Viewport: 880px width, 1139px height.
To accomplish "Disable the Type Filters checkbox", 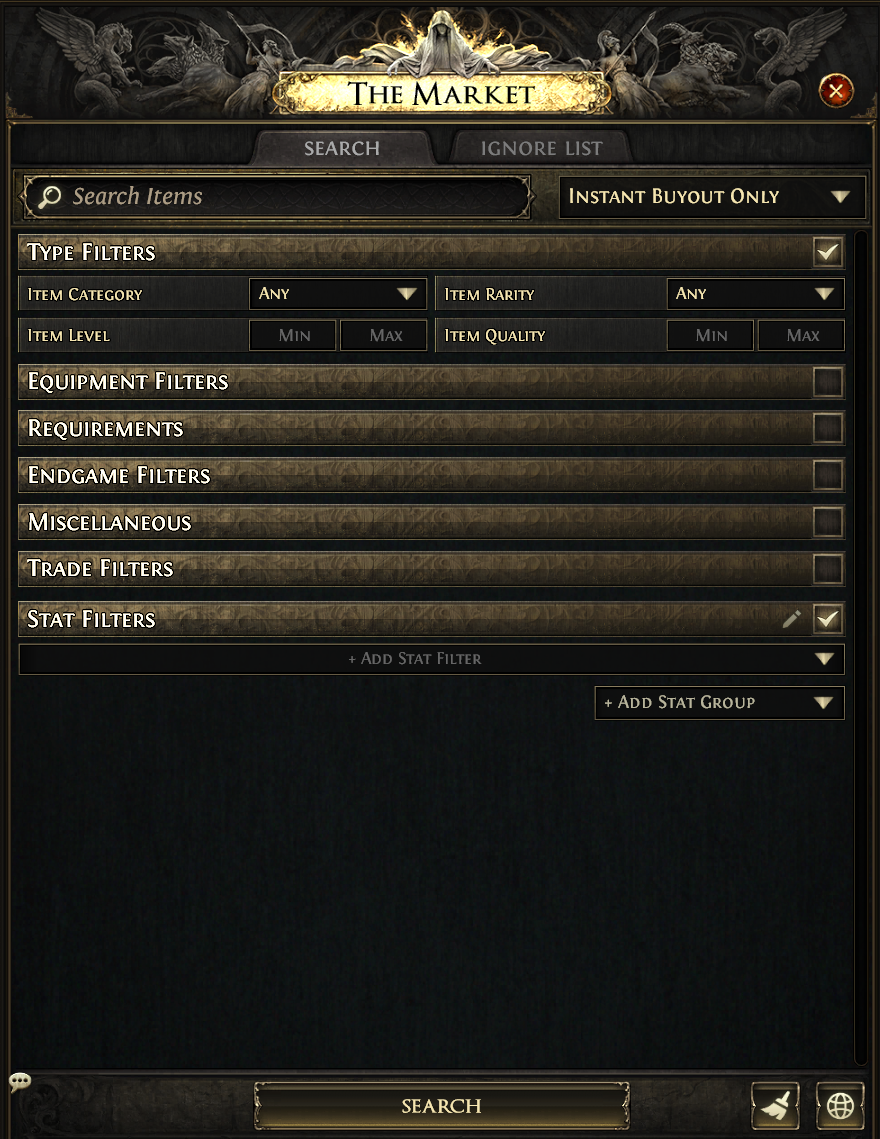I will (828, 252).
